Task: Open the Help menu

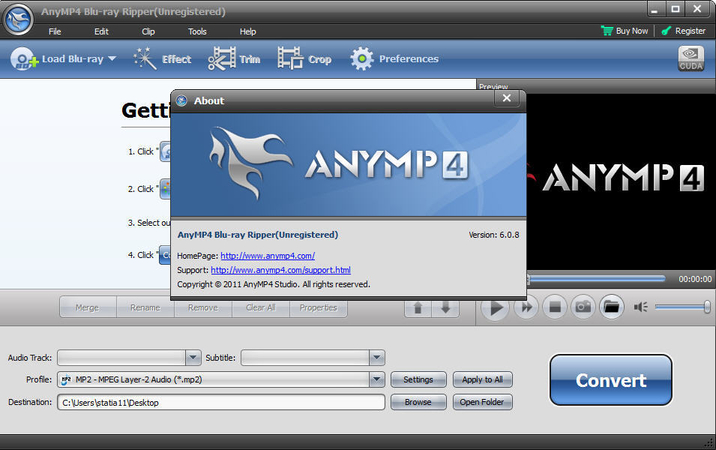Action: pyautogui.click(x=248, y=32)
